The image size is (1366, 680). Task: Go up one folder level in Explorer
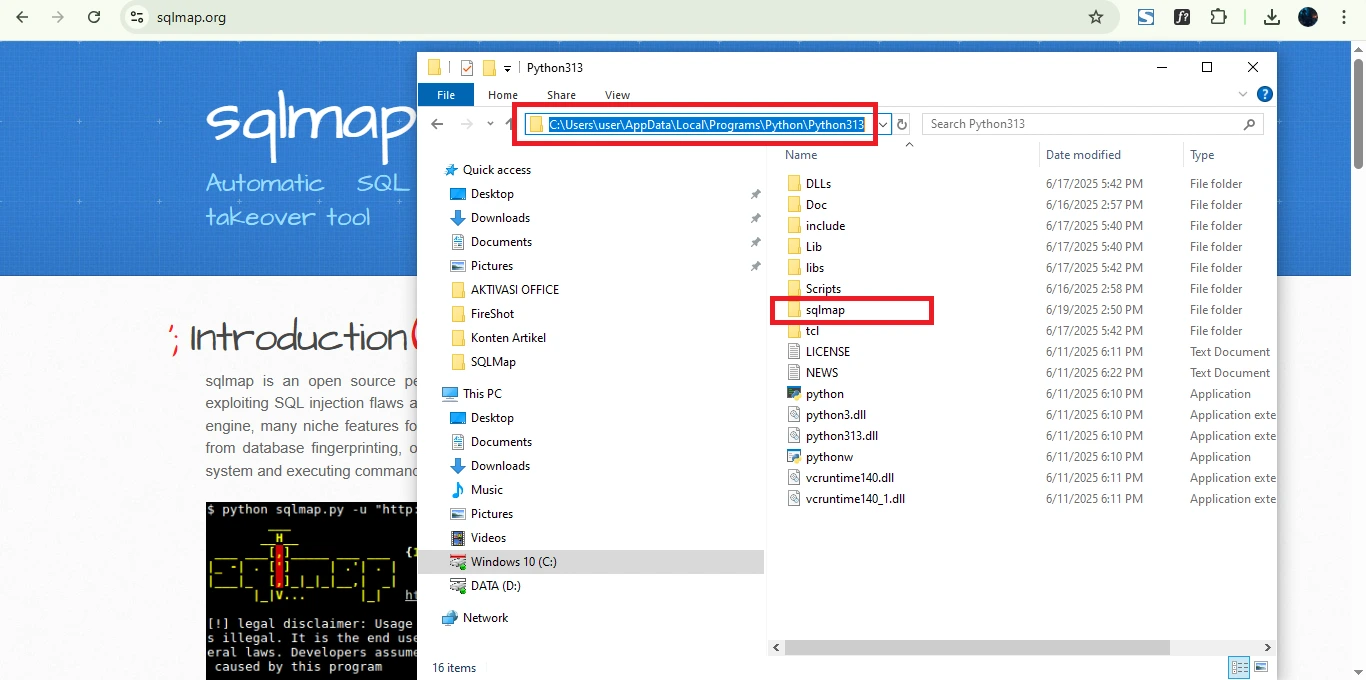point(511,124)
